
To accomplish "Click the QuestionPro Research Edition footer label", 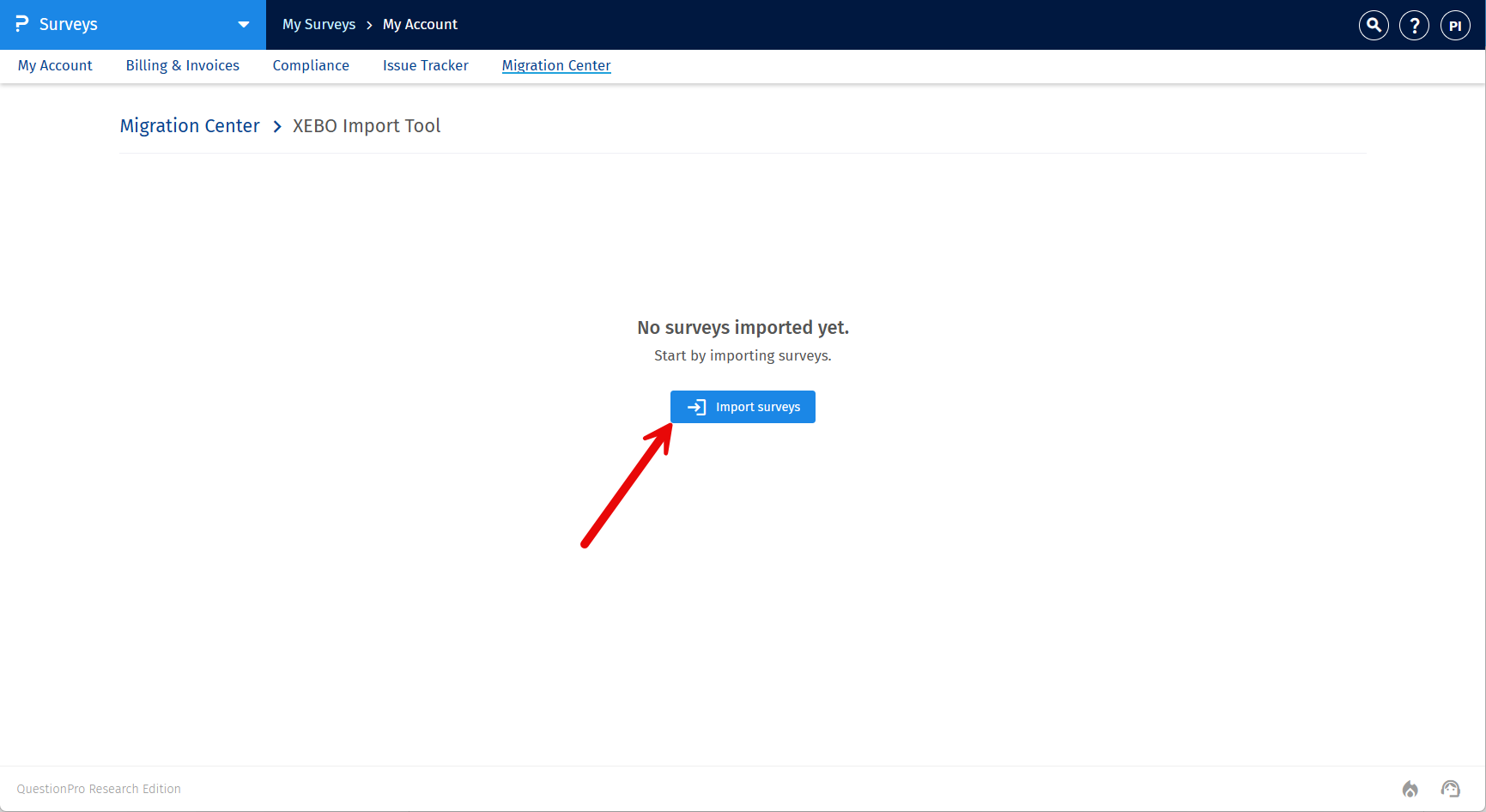I will pos(98,789).
